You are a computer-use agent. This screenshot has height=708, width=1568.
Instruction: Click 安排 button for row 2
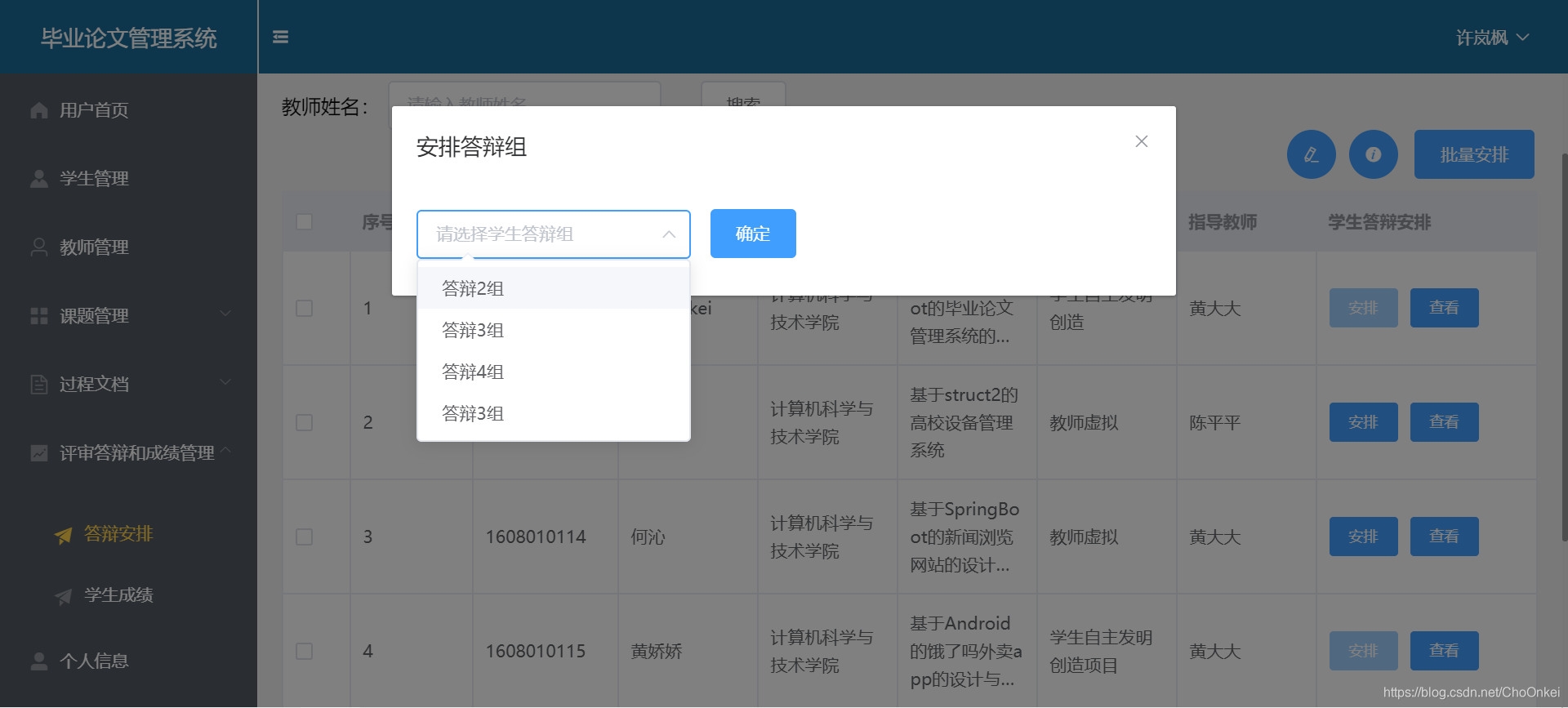coord(1363,422)
